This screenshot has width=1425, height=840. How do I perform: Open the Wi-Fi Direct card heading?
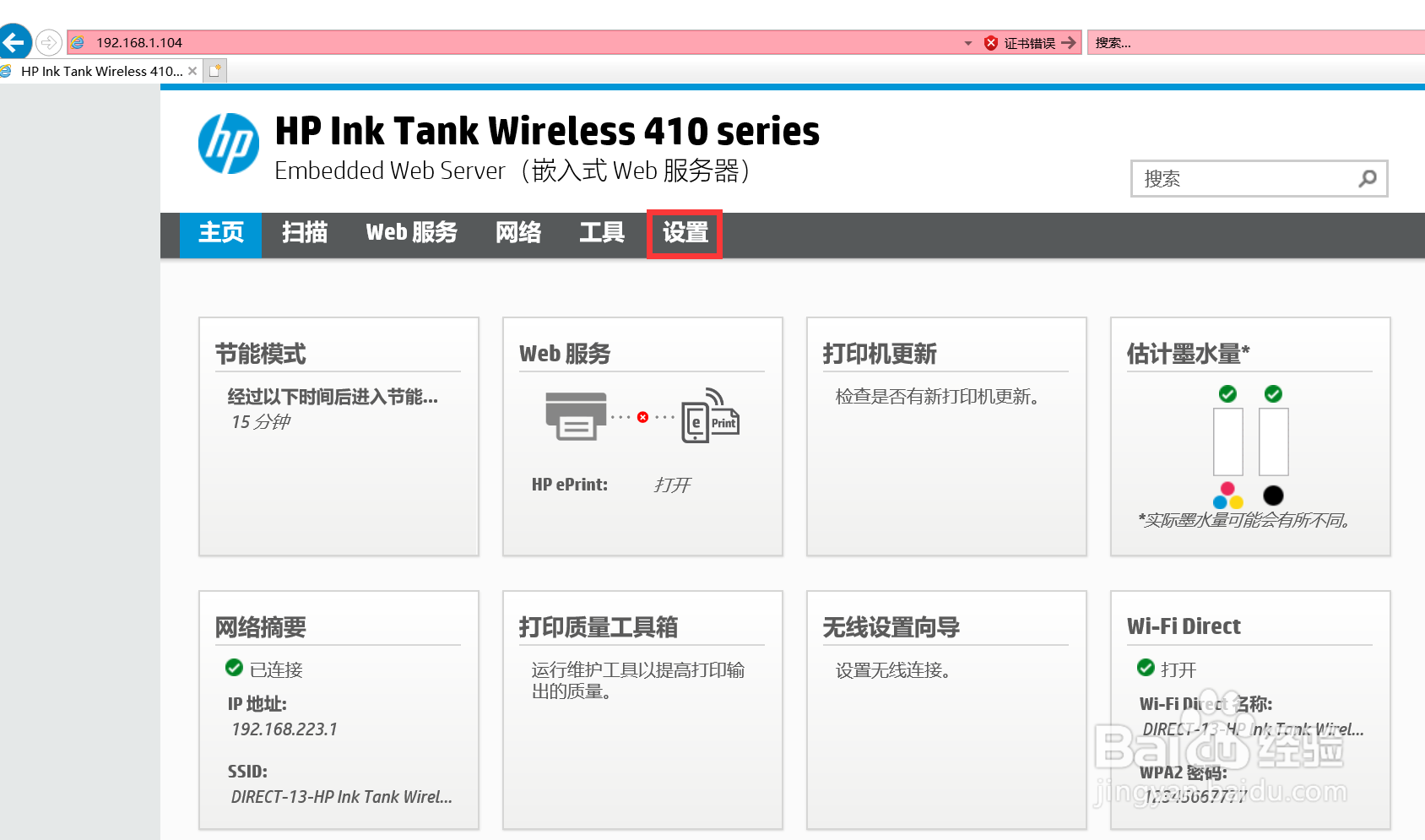coord(1184,626)
